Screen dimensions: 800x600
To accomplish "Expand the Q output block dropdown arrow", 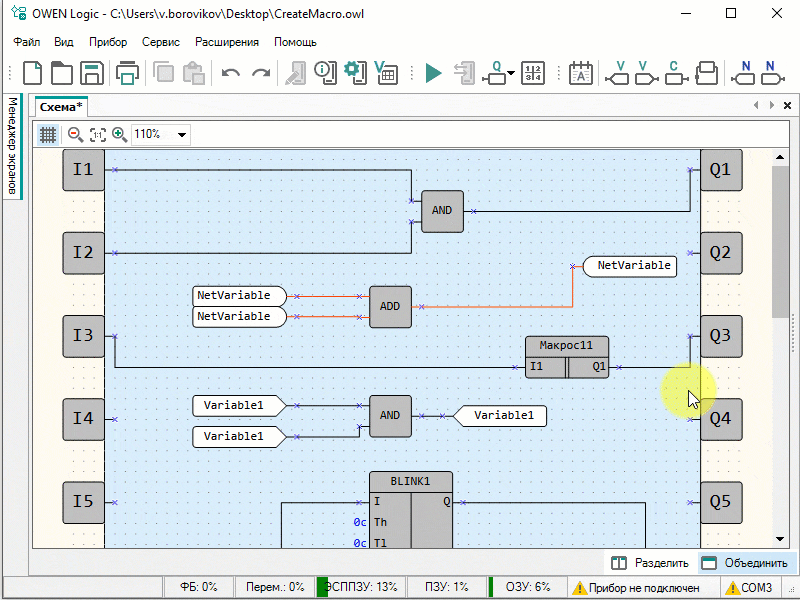I will [511, 74].
